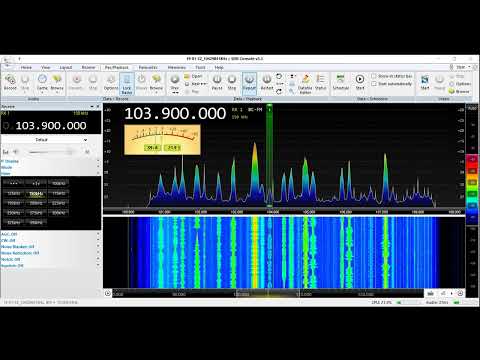The width and height of the screenshot is (480, 360).
Task: Expand the AGC: Off section
Action: pos(50,234)
